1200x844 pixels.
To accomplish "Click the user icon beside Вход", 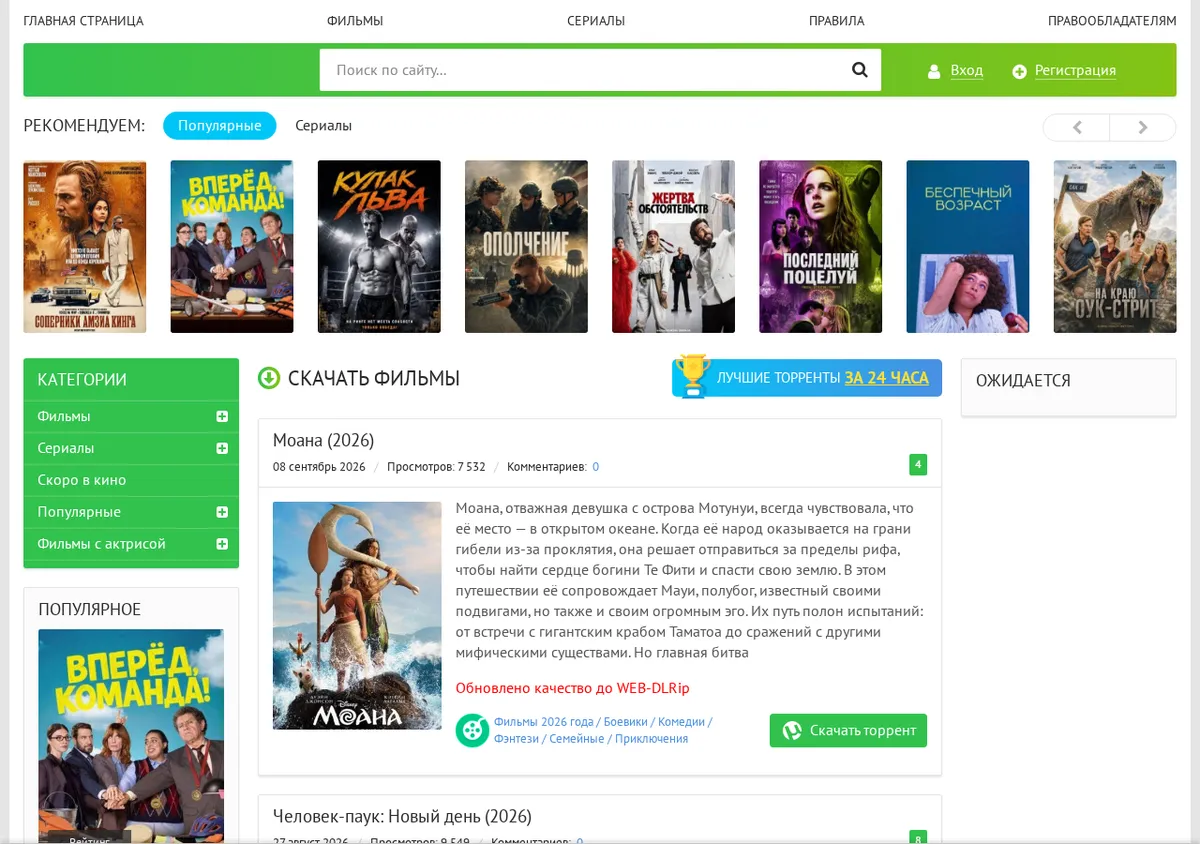I will (x=934, y=71).
